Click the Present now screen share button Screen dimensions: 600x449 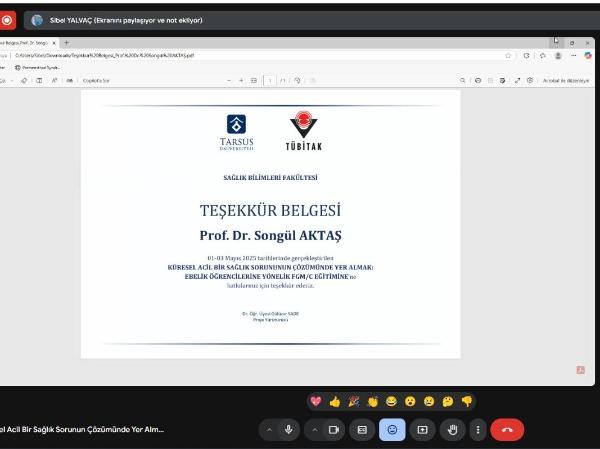tap(422, 429)
